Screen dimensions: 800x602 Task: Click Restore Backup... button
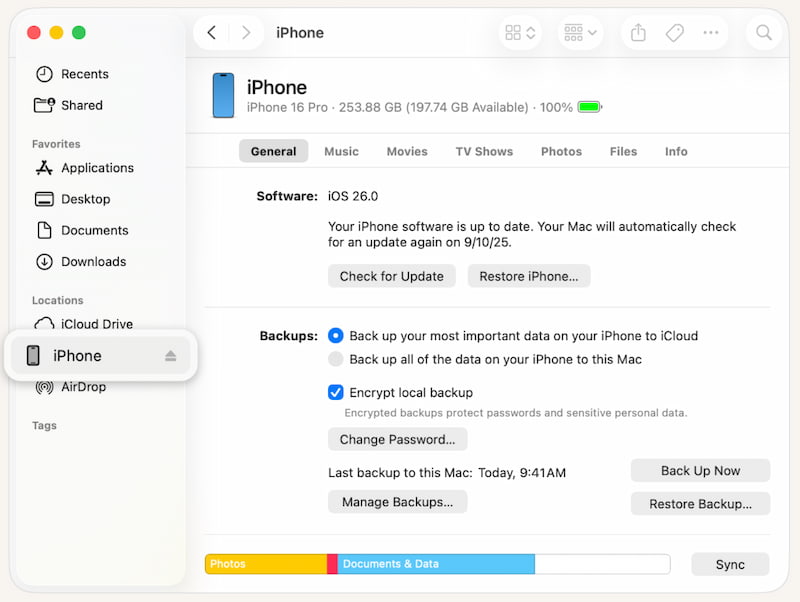701,504
